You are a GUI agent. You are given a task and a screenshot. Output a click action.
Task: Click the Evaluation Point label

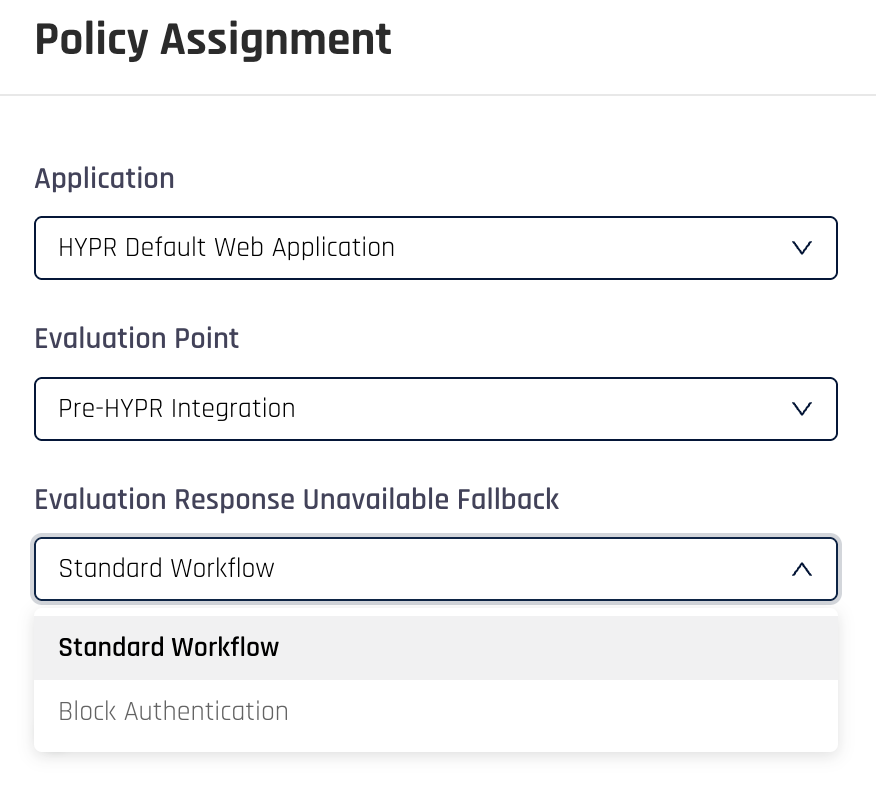(x=137, y=338)
